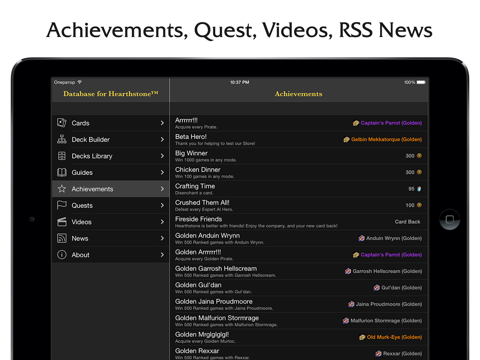Click the Achievements row chevron

[x=162, y=189]
